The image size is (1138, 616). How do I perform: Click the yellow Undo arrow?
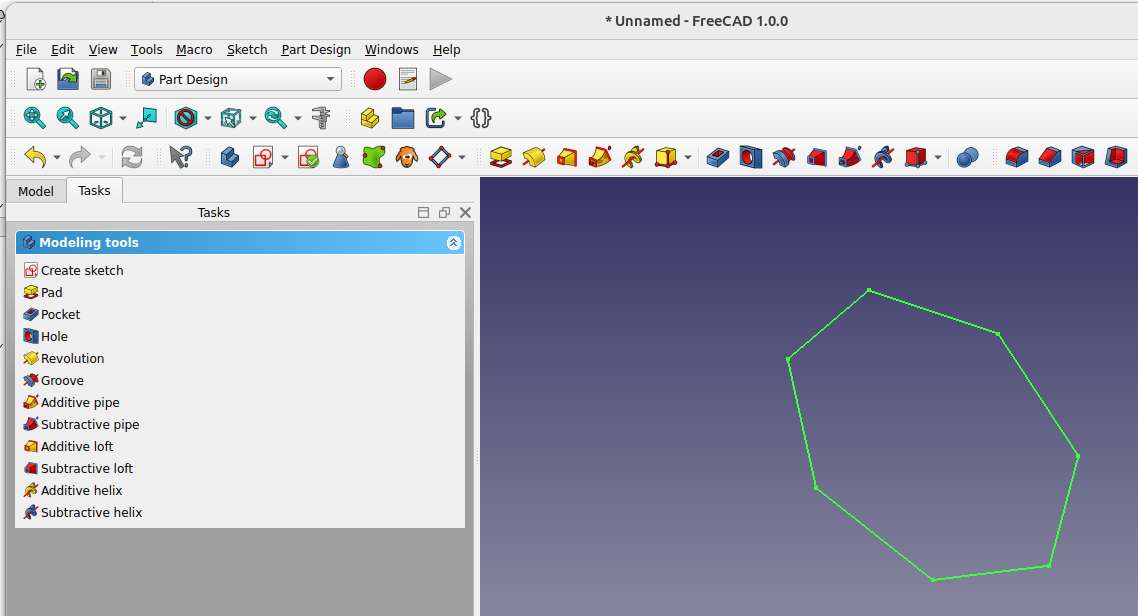35,157
